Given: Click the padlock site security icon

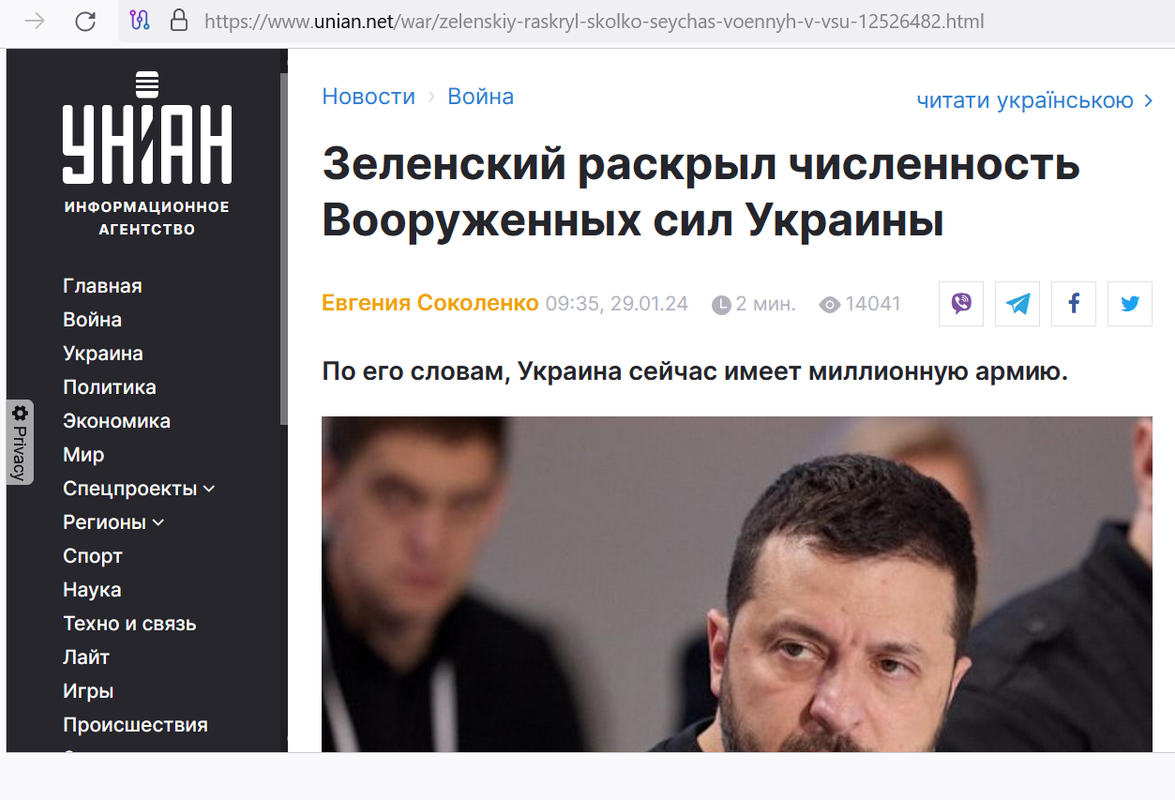Looking at the screenshot, I should click(x=178, y=20).
